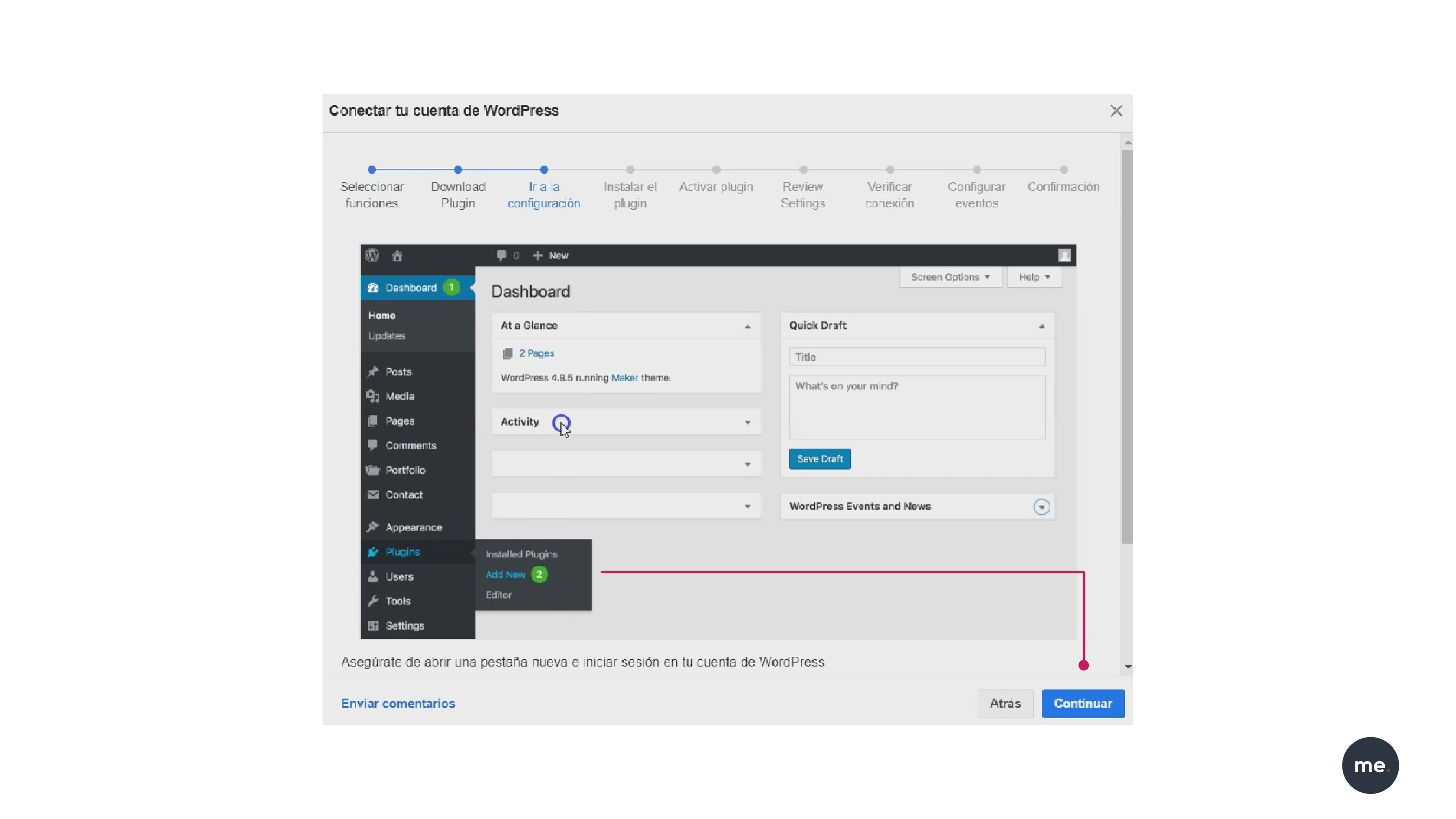Click the Atrás button
The width and height of the screenshot is (1456, 819).
[x=1005, y=704]
